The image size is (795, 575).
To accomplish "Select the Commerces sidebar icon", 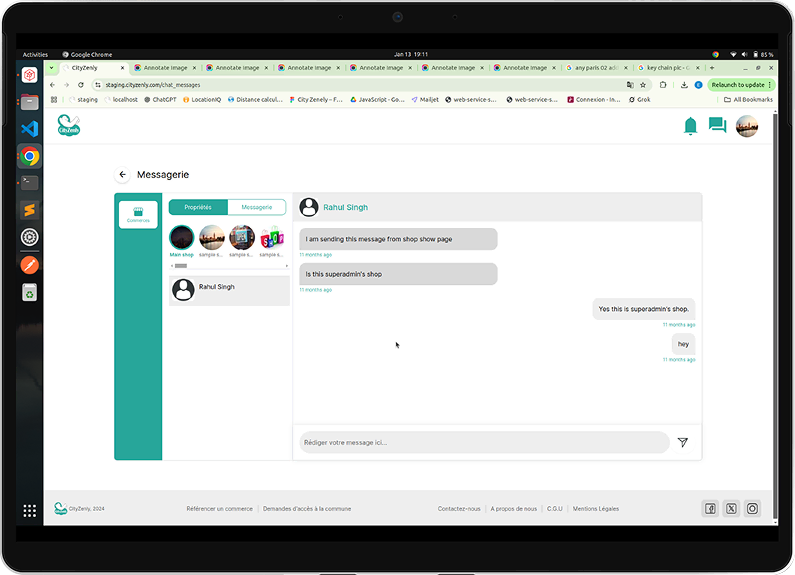I will pos(138,214).
